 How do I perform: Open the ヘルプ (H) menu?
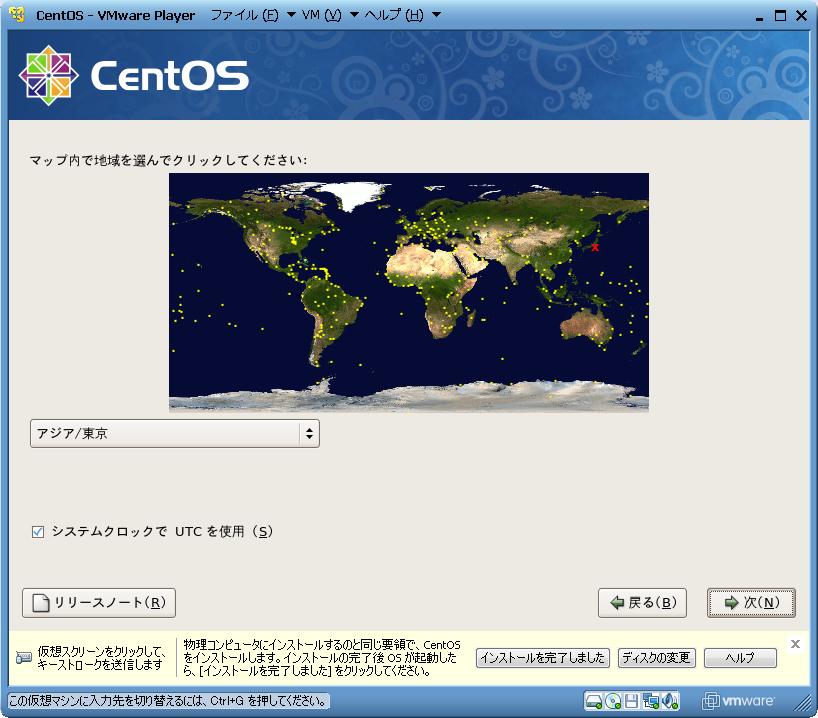pos(393,15)
